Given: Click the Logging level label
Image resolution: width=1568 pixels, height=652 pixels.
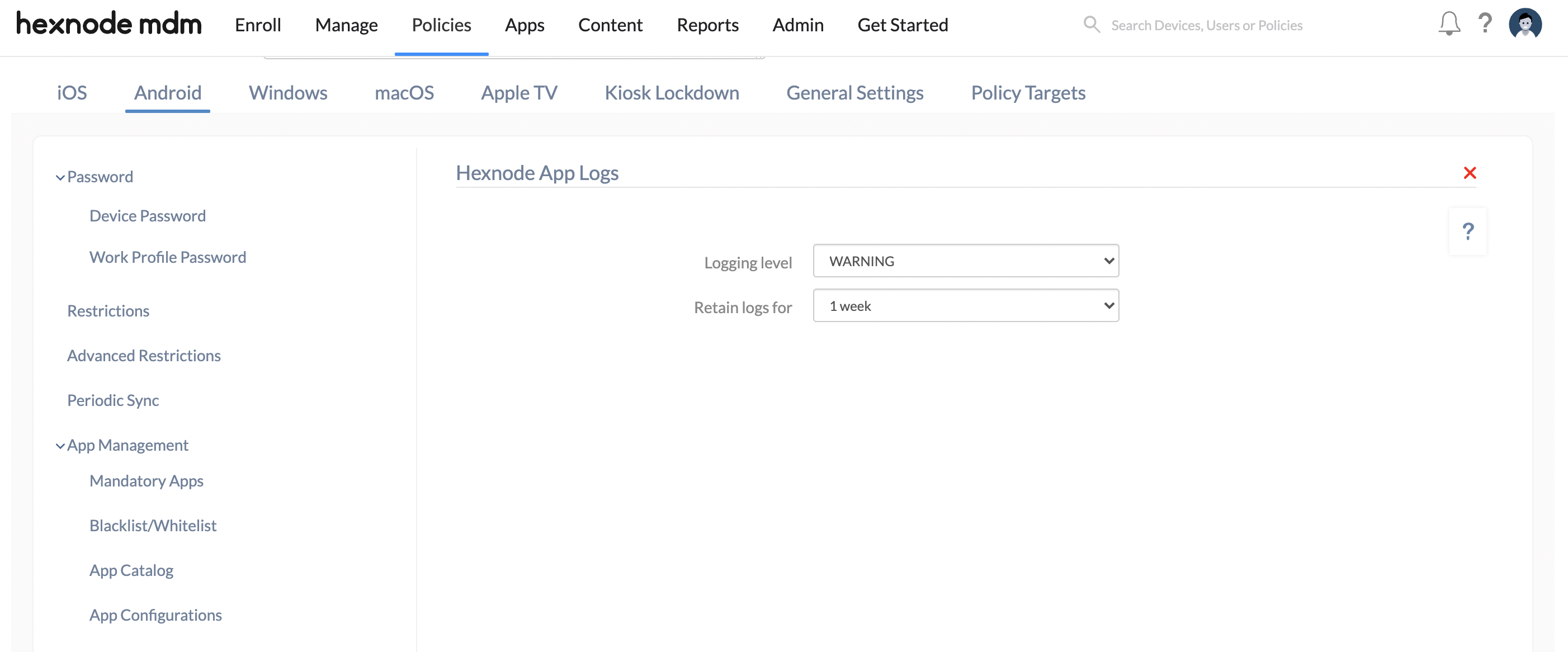Looking at the screenshot, I should point(748,262).
